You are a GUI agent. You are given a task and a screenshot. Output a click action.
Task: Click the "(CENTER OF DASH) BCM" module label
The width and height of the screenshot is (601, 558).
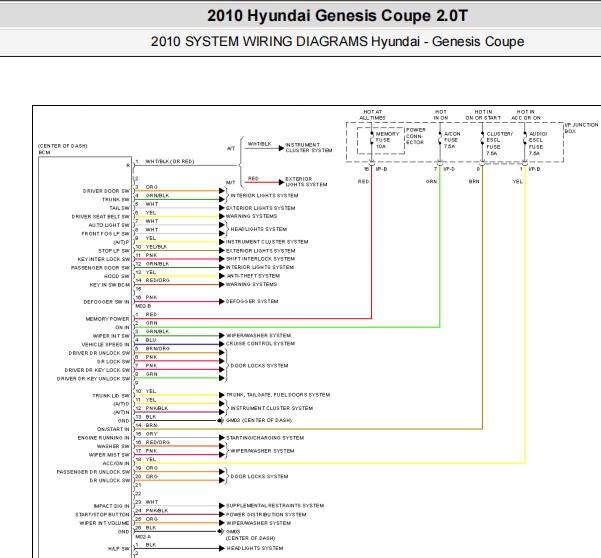coord(62,149)
